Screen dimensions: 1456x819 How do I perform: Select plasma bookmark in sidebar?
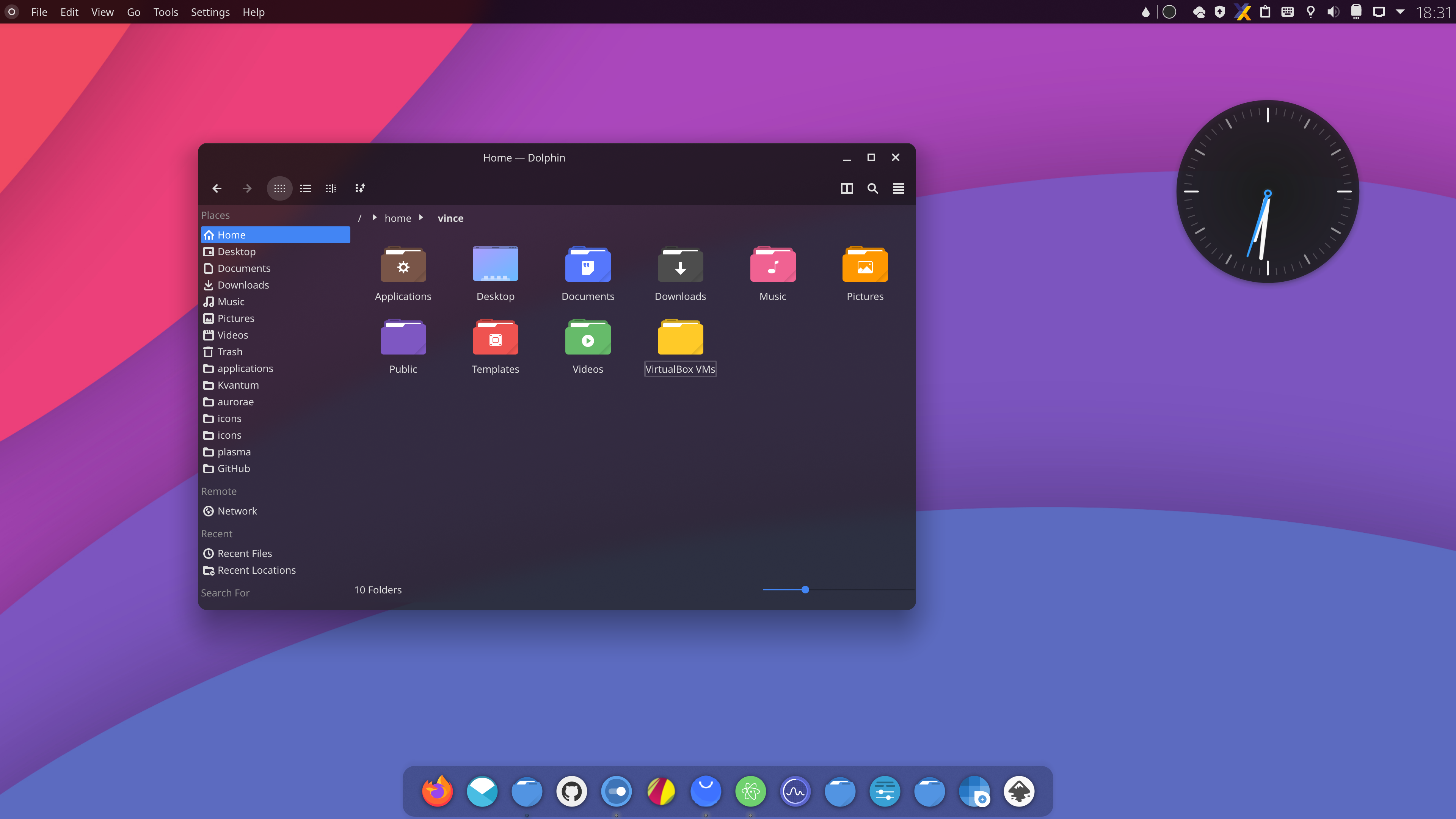pos(275,452)
